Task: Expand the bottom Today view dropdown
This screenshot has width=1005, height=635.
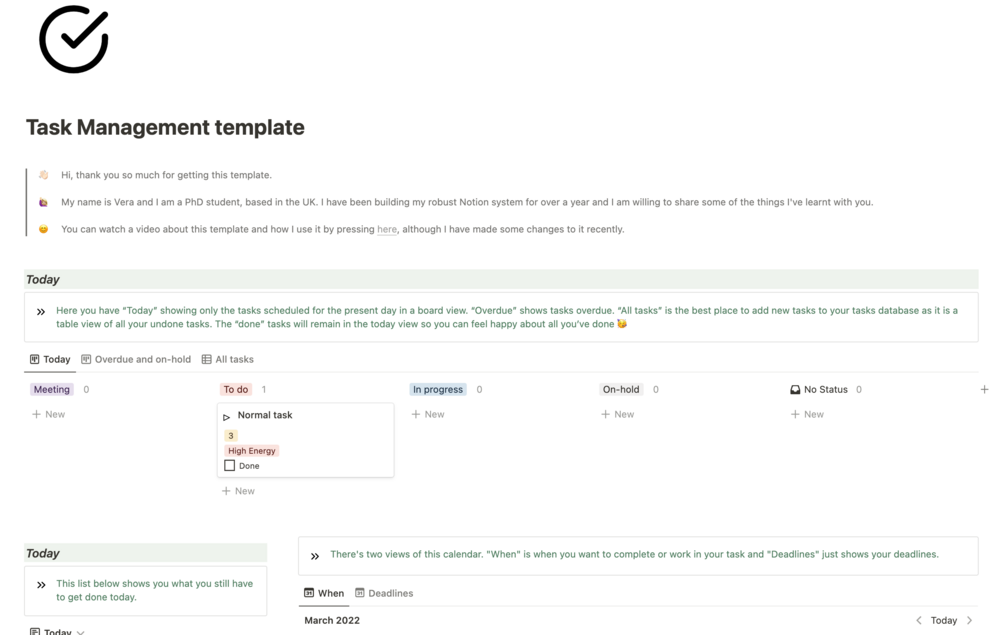Action: [x=81, y=632]
